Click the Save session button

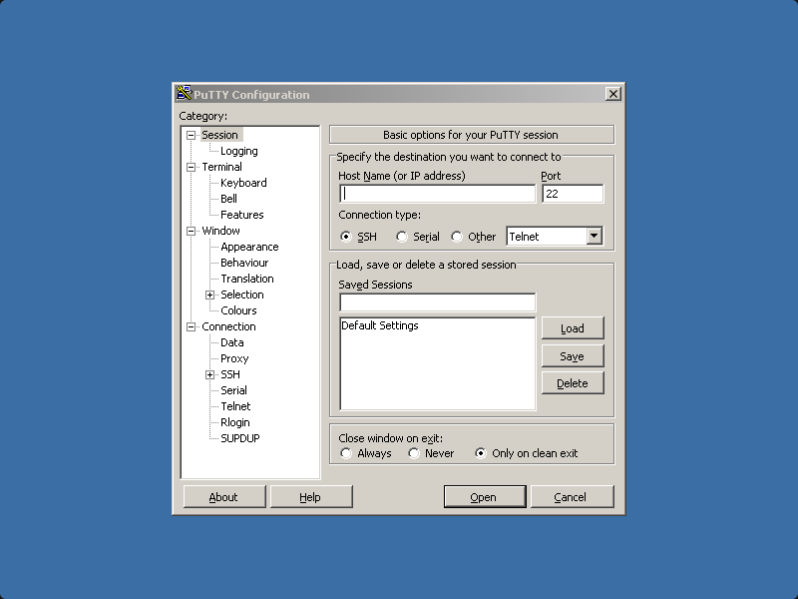click(573, 356)
